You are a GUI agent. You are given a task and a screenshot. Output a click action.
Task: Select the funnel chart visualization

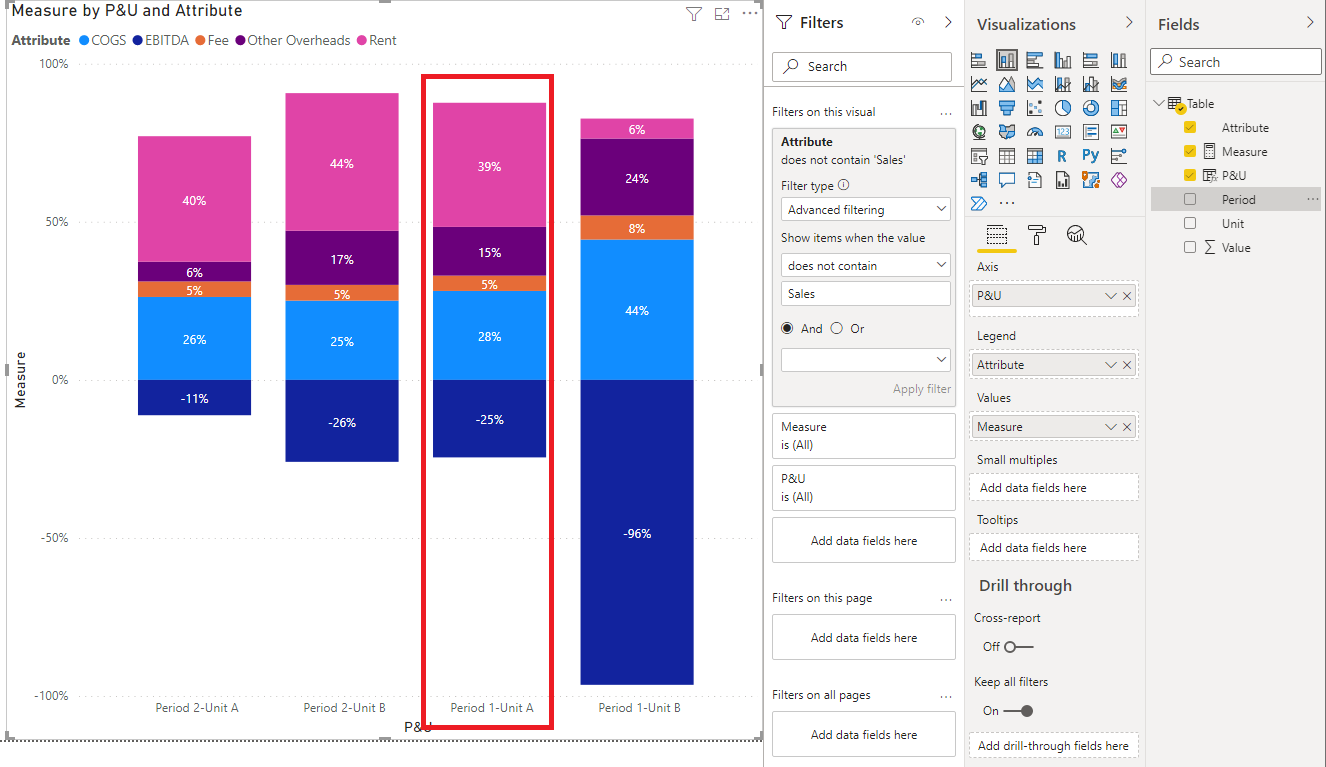pos(1007,108)
